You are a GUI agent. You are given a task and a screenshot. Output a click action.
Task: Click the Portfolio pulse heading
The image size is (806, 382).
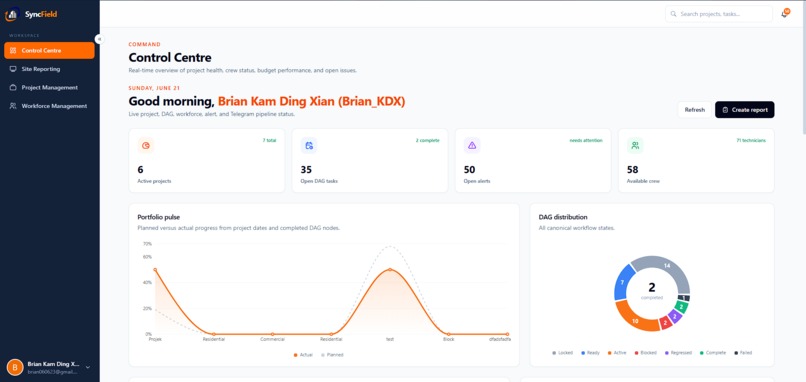[159, 217]
